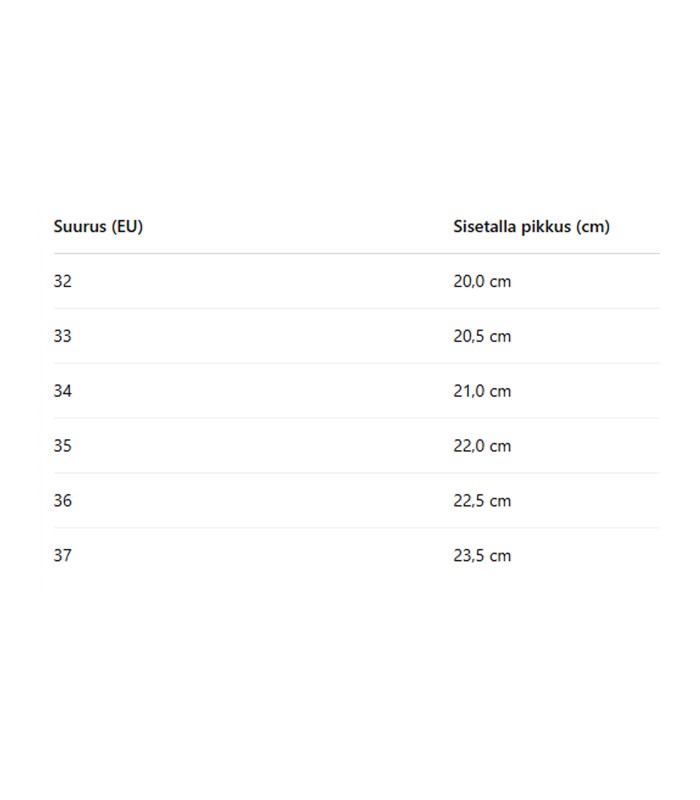Image resolution: width=700 pixels, height=800 pixels.
Task: Click the 23,5 insole length number
Action: pyautogui.click(x=469, y=555)
